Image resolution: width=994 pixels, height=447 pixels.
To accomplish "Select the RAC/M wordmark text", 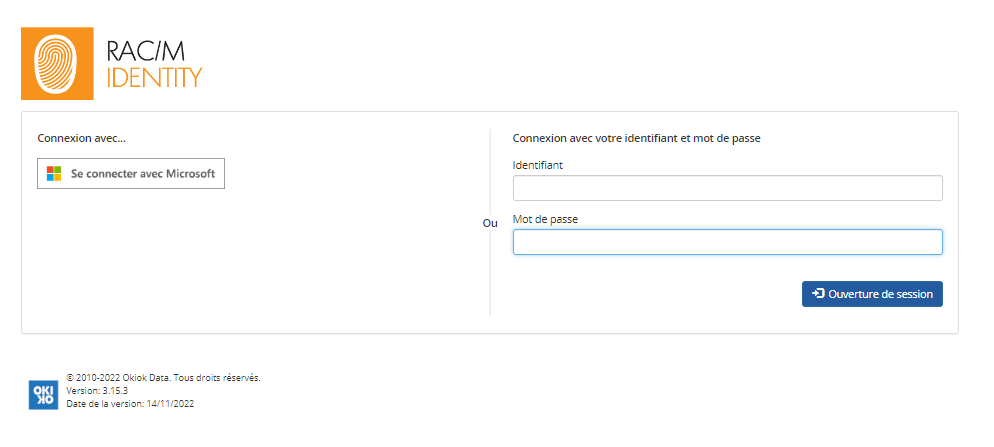I will click(145, 51).
